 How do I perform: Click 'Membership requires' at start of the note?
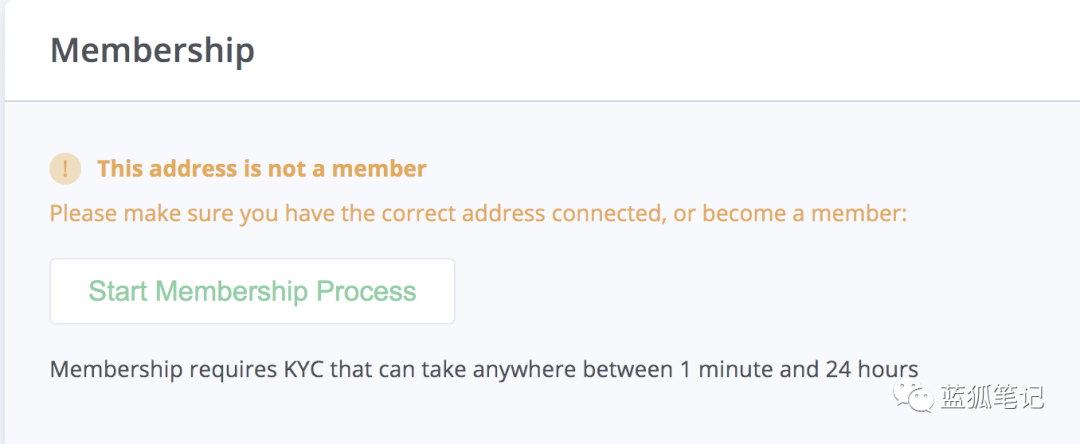coord(163,370)
